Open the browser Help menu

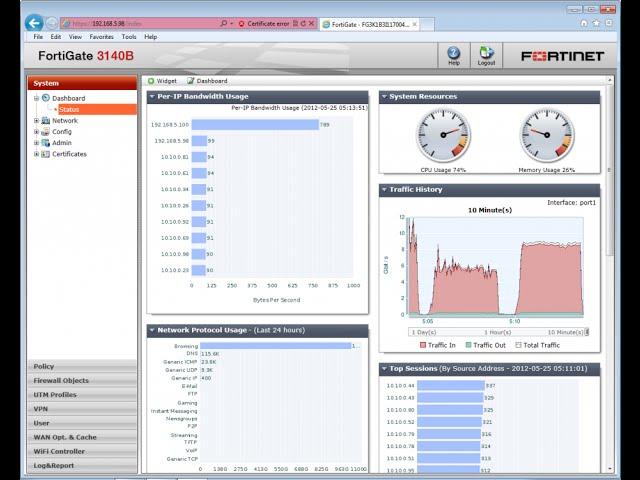tap(151, 37)
